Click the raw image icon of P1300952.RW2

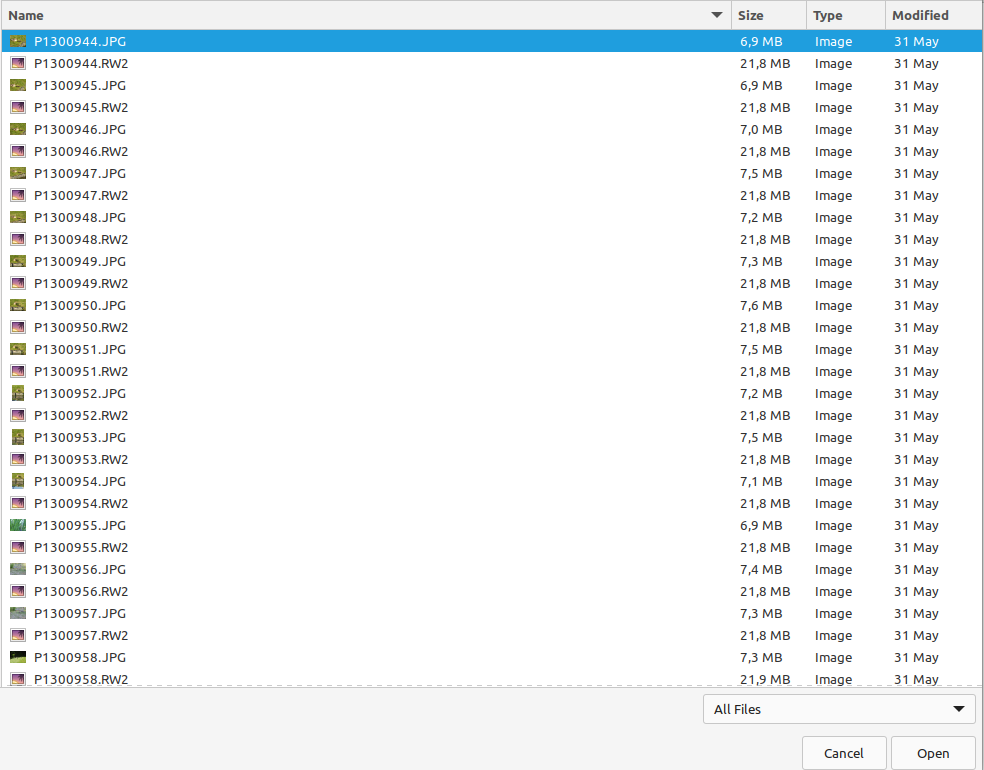tap(18, 415)
